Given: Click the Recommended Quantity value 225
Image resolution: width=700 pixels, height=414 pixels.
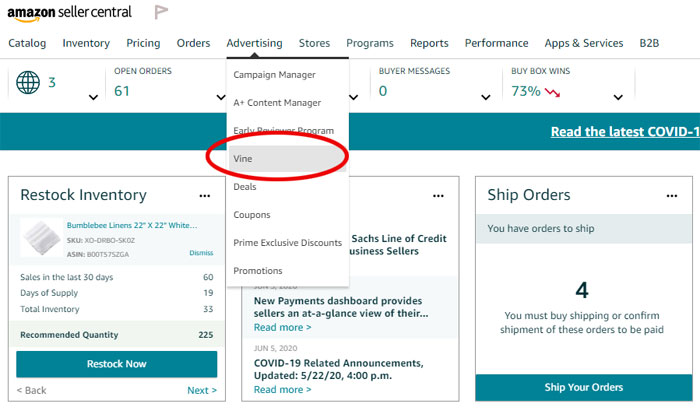Looking at the screenshot, I should tap(206, 335).
